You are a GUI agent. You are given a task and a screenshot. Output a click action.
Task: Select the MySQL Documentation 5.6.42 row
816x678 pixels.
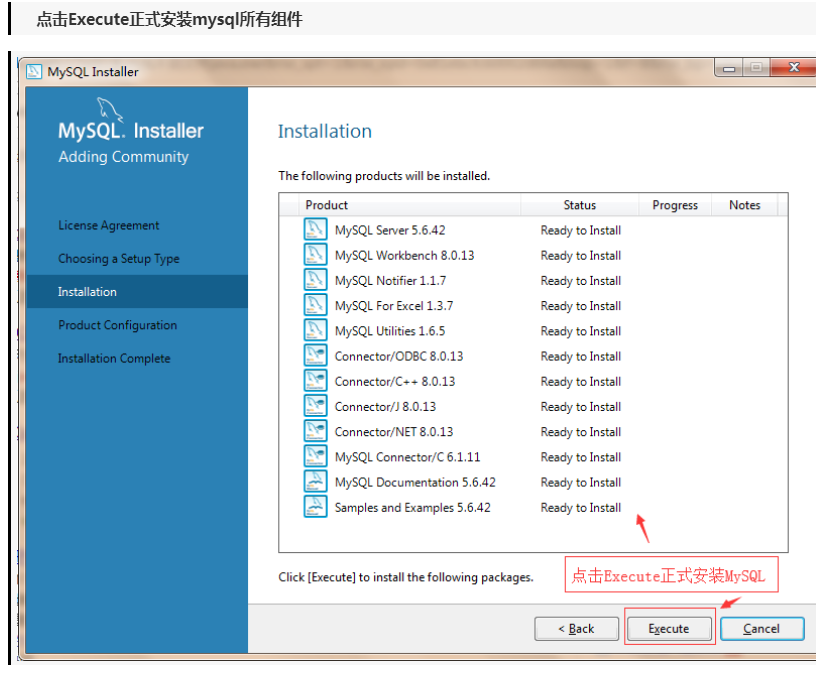[x=533, y=482]
